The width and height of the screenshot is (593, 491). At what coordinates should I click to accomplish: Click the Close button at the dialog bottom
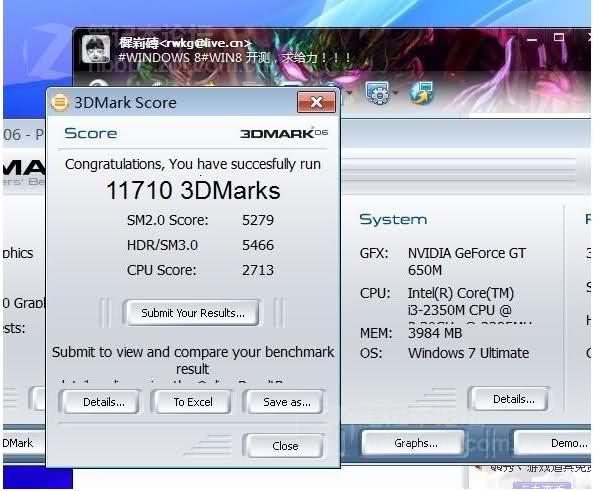284,446
